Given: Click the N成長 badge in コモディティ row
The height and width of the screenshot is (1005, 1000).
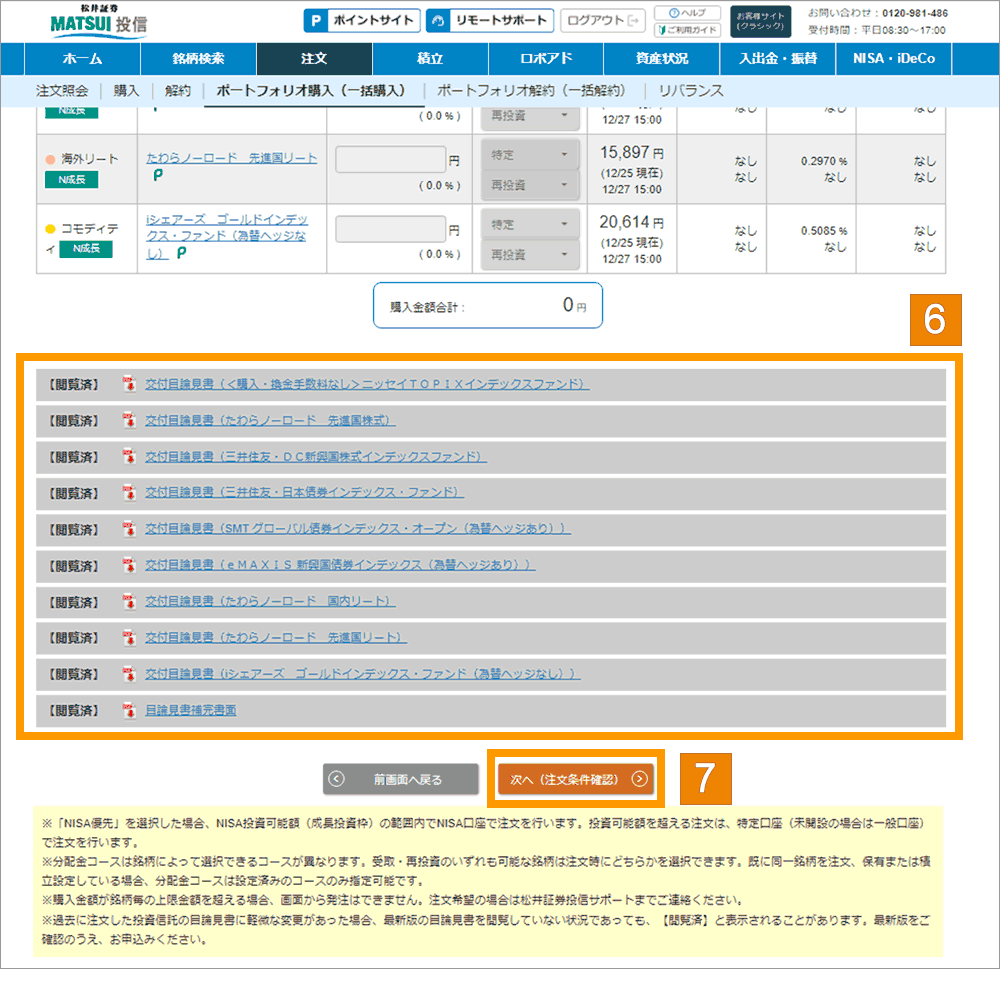Looking at the screenshot, I should point(86,249).
